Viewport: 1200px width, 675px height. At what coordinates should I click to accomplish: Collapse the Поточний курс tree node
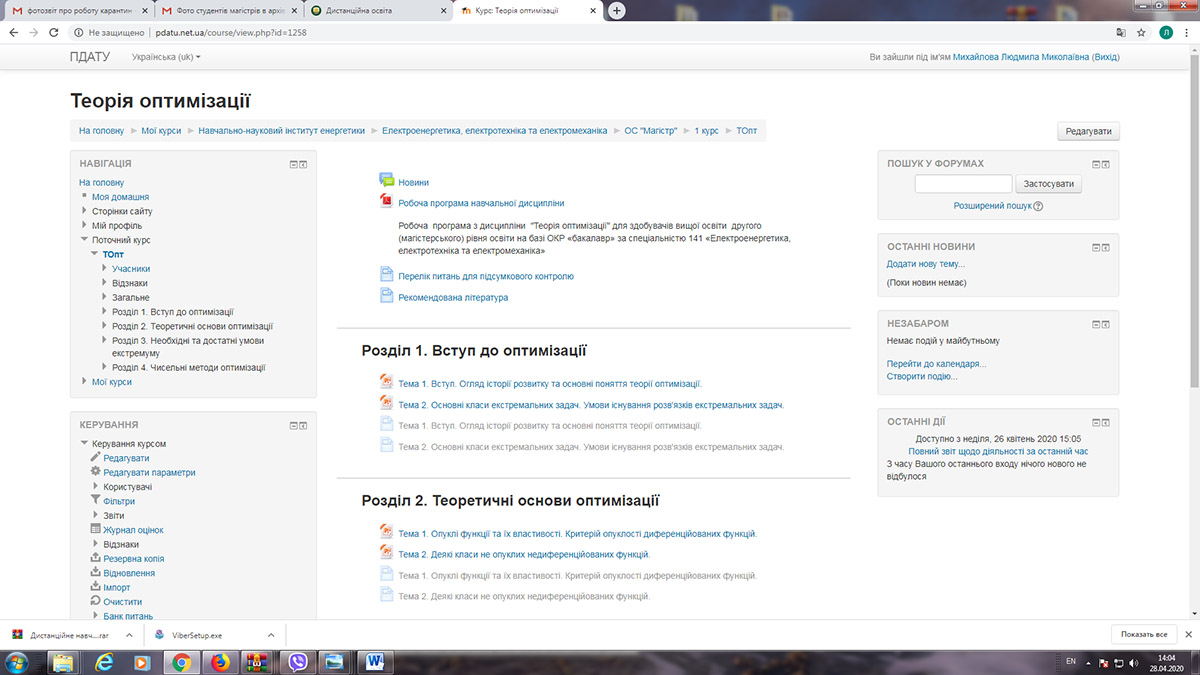(84, 240)
